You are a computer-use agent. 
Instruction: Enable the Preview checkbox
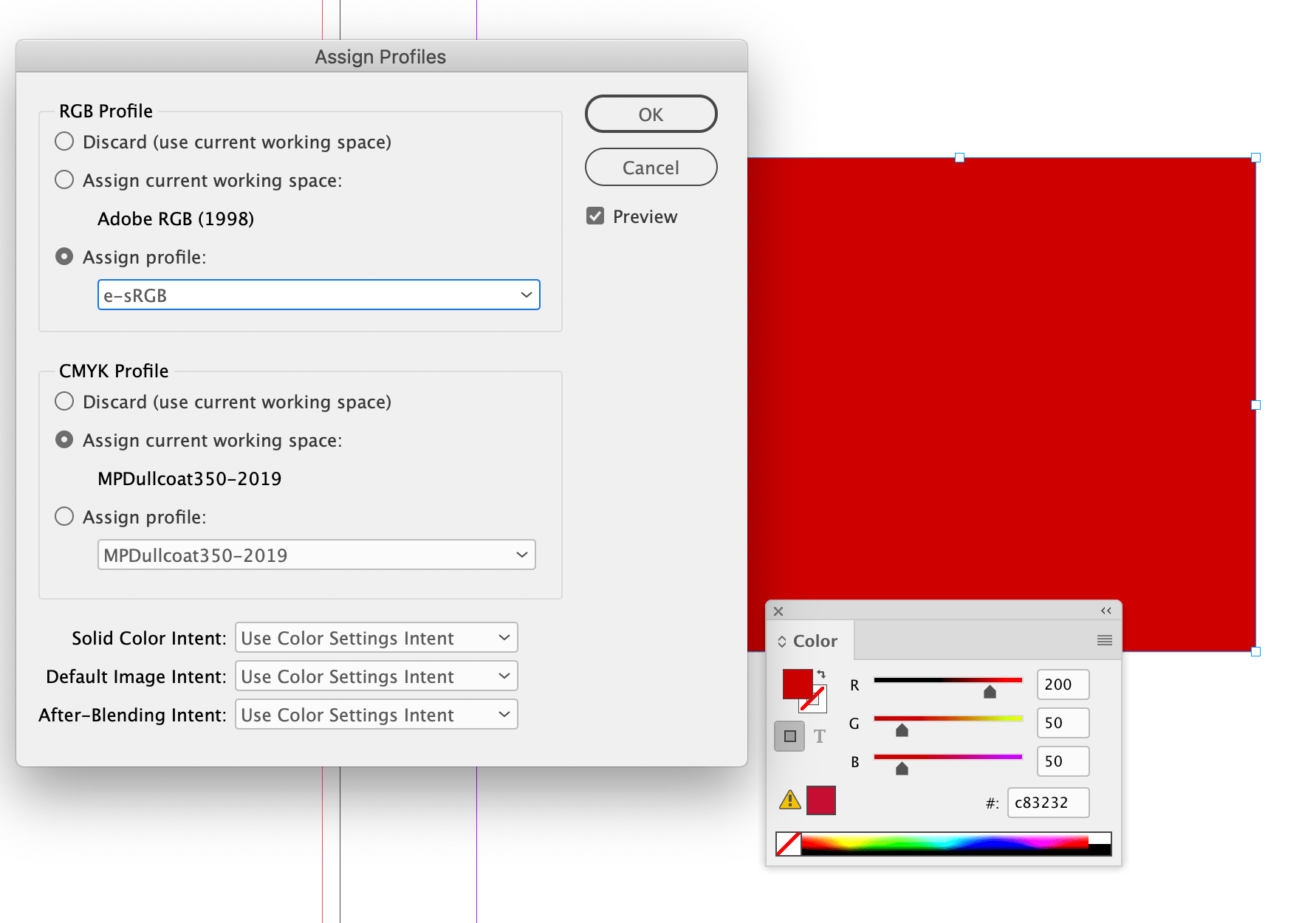[x=595, y=216]
